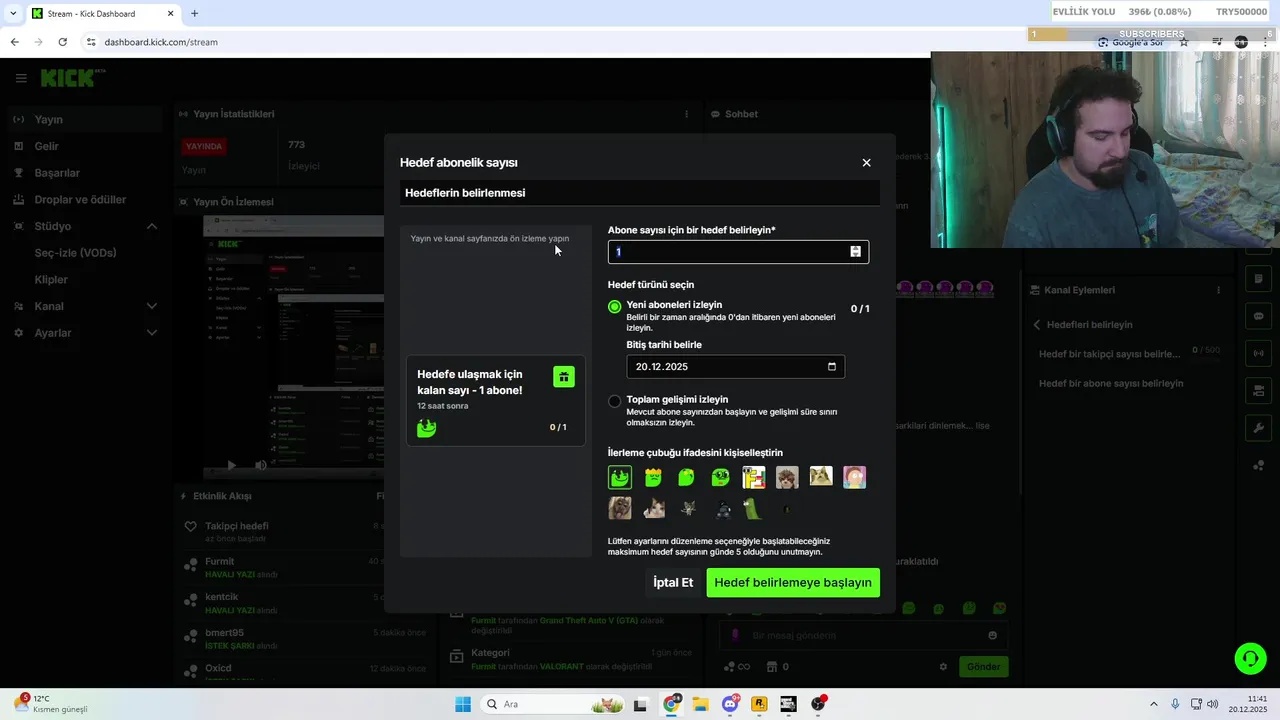Click Hedef bir abone sayısı belirleyin row

[x=1130, y=383]
